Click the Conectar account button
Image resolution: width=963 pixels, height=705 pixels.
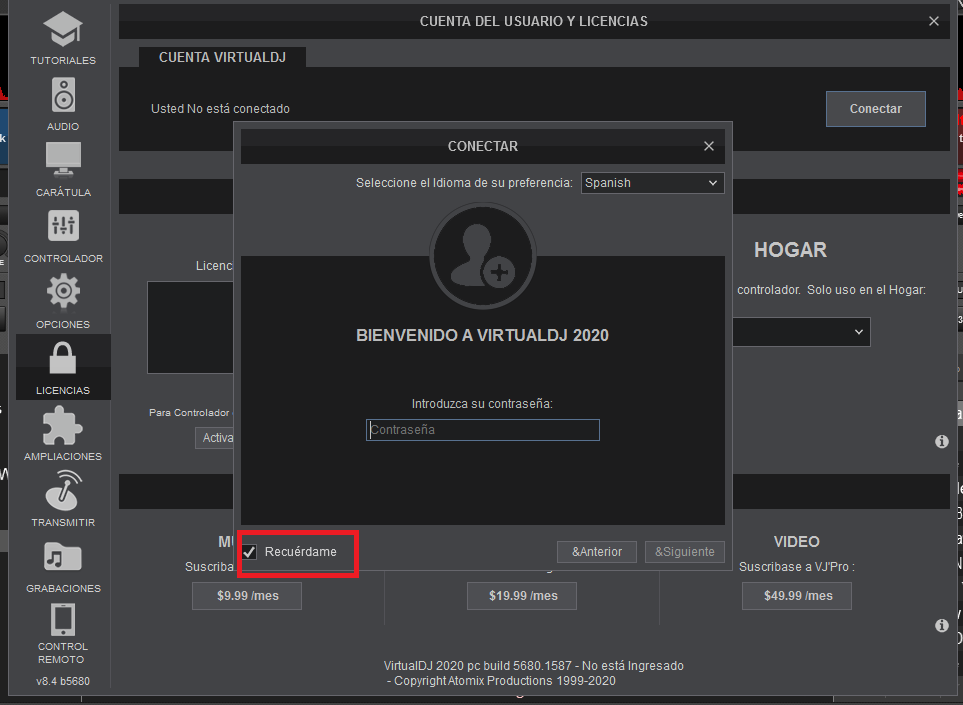[x=875, y=109]
